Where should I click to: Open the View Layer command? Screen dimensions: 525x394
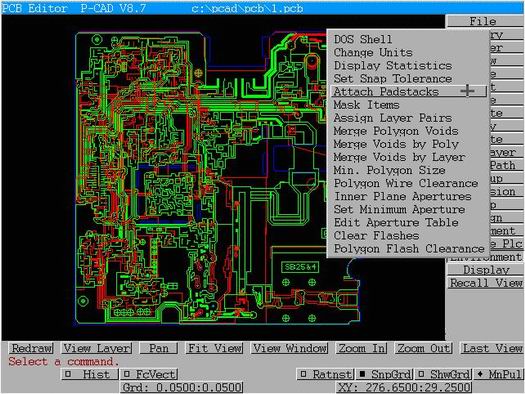[x=97, y=348]
